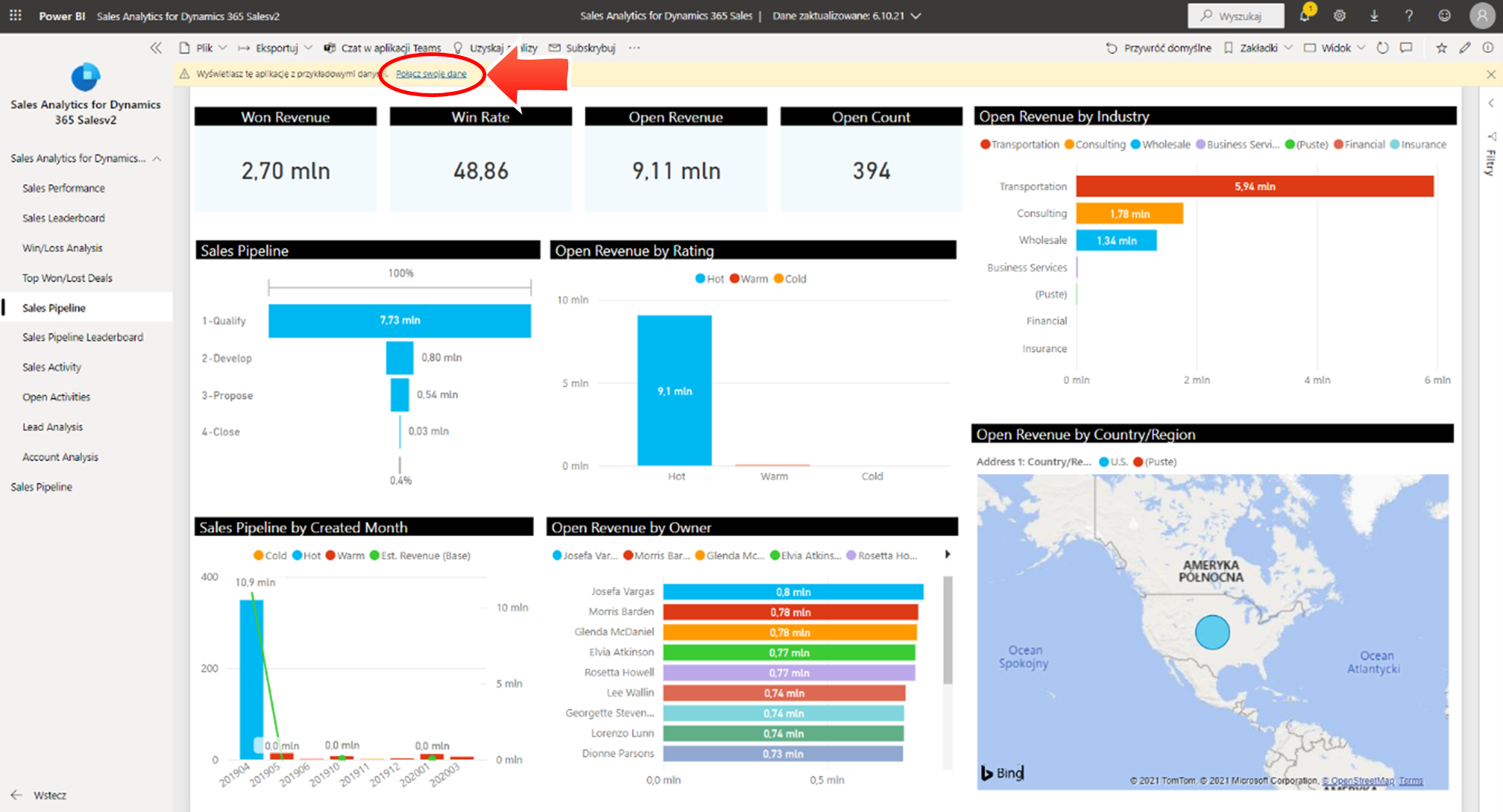The image size is (1503, 812).
Task: Open the Win/Loss Analysis page
Action: tap(63, 248)
